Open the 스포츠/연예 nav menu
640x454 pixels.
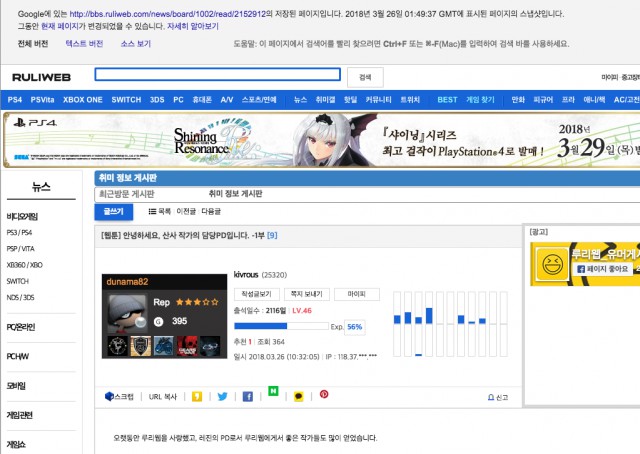[x=259, y=100]
